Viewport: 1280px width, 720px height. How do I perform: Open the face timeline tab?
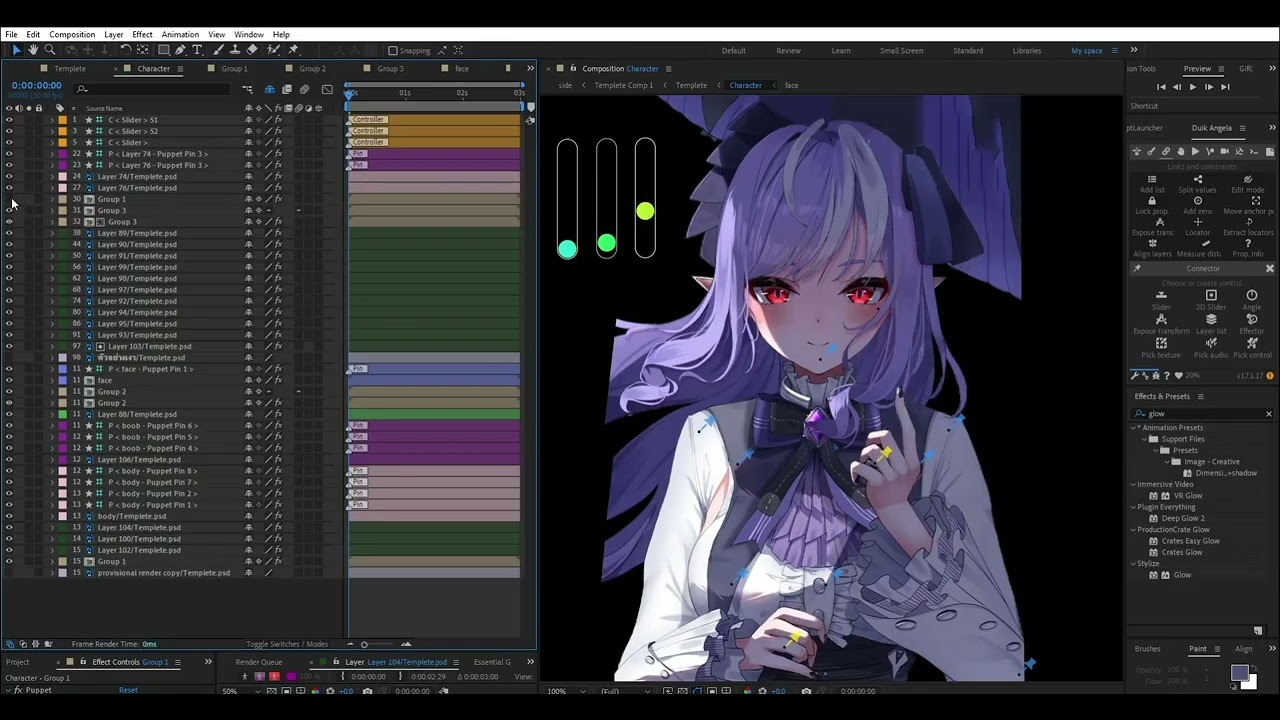(x=462, y=69)
